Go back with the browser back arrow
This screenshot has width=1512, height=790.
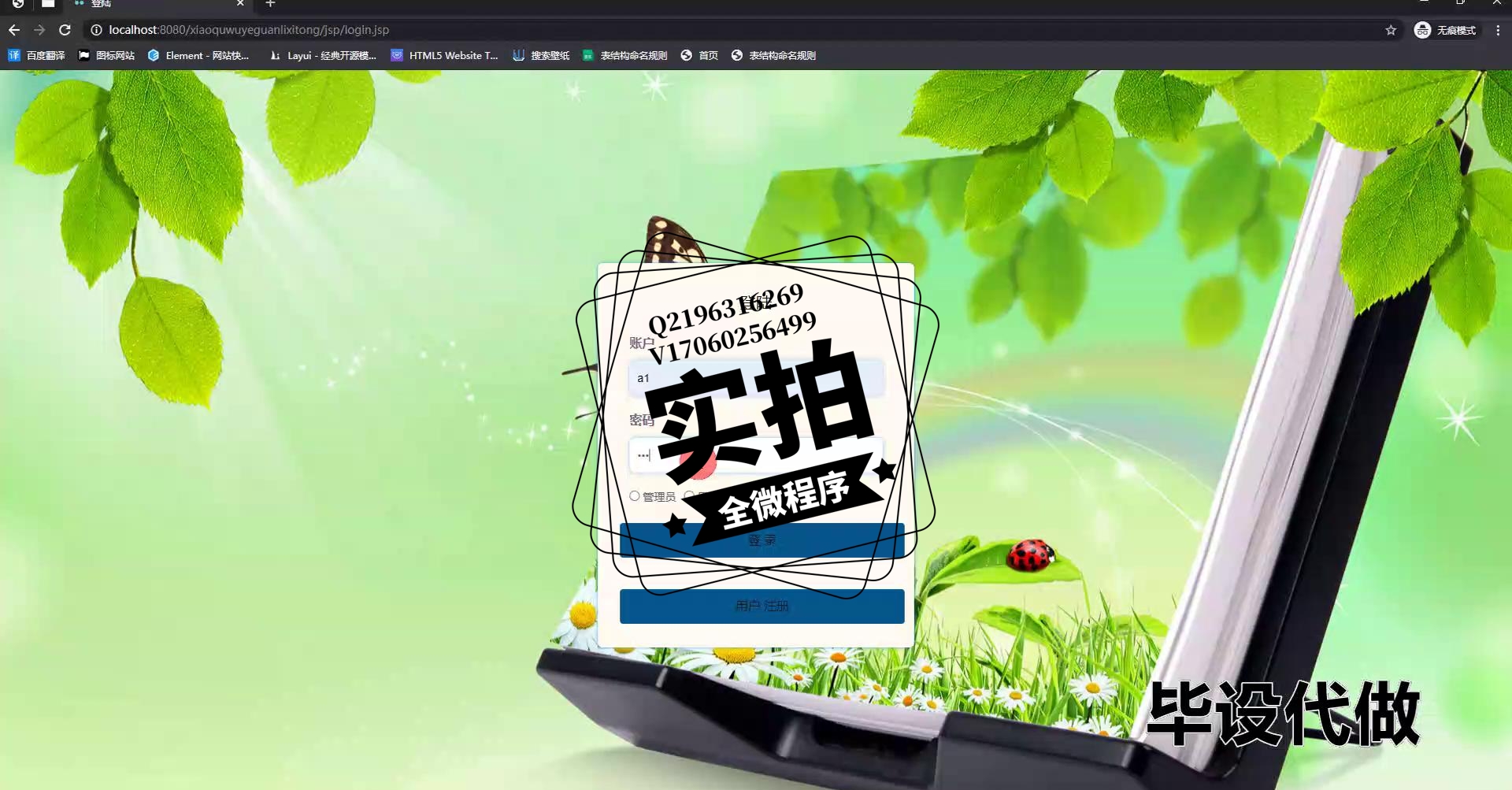click(x=14, y=30)
